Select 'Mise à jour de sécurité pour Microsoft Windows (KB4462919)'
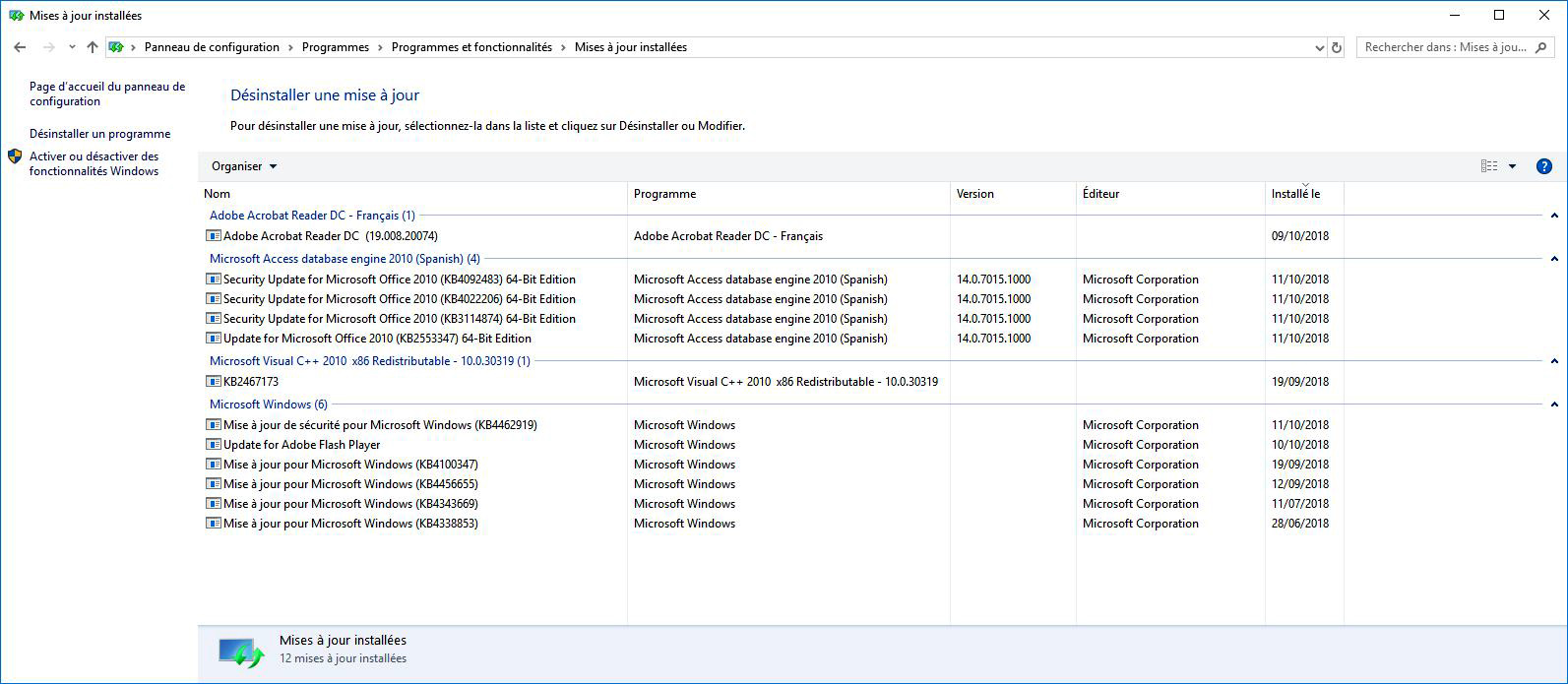Image resolution: width=1568 pixels, height=684 pixels. coord(380,425)
